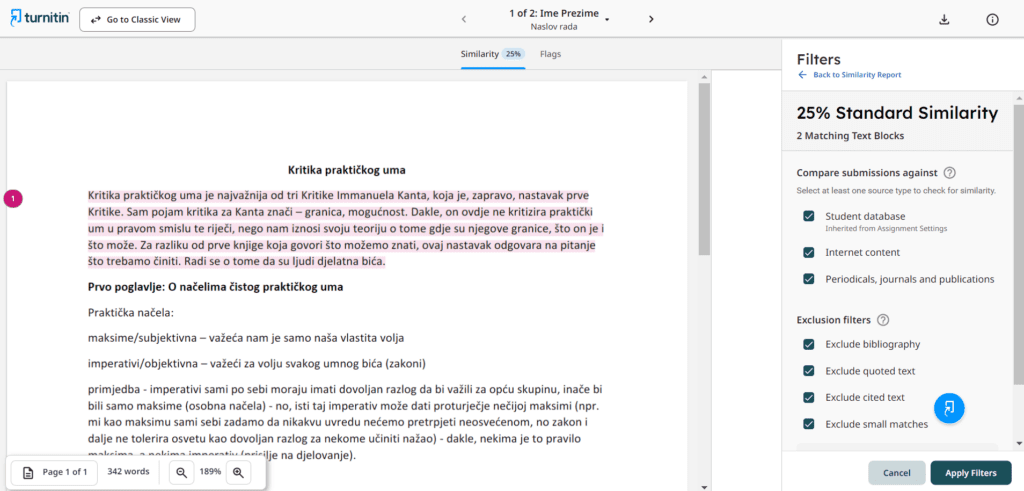1024x491 pixels.
Task: Click line starting imperativi/objektivna
Action: (x=257, y=363)
